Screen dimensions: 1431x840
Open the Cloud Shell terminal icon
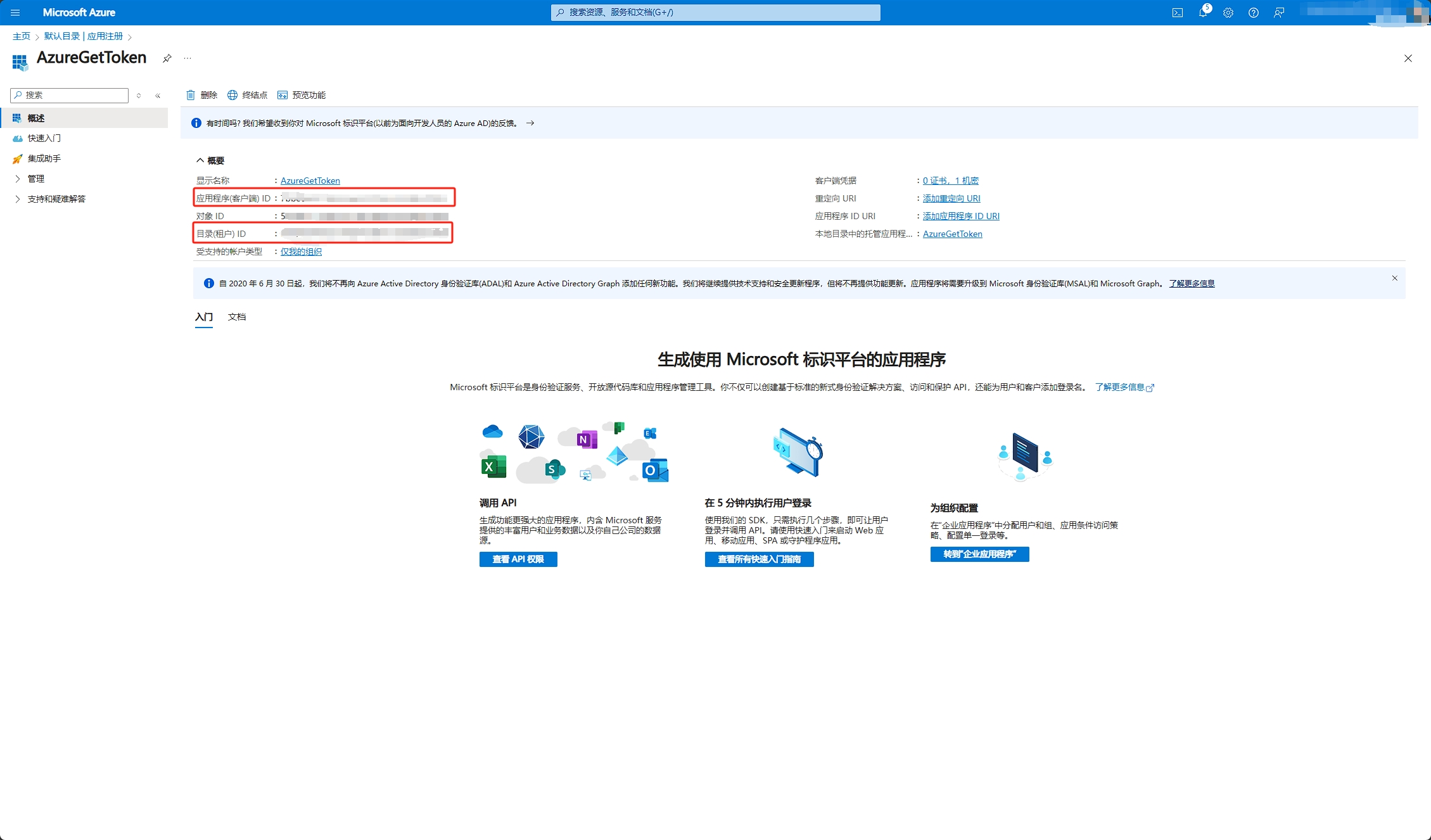pos(1177,13)
